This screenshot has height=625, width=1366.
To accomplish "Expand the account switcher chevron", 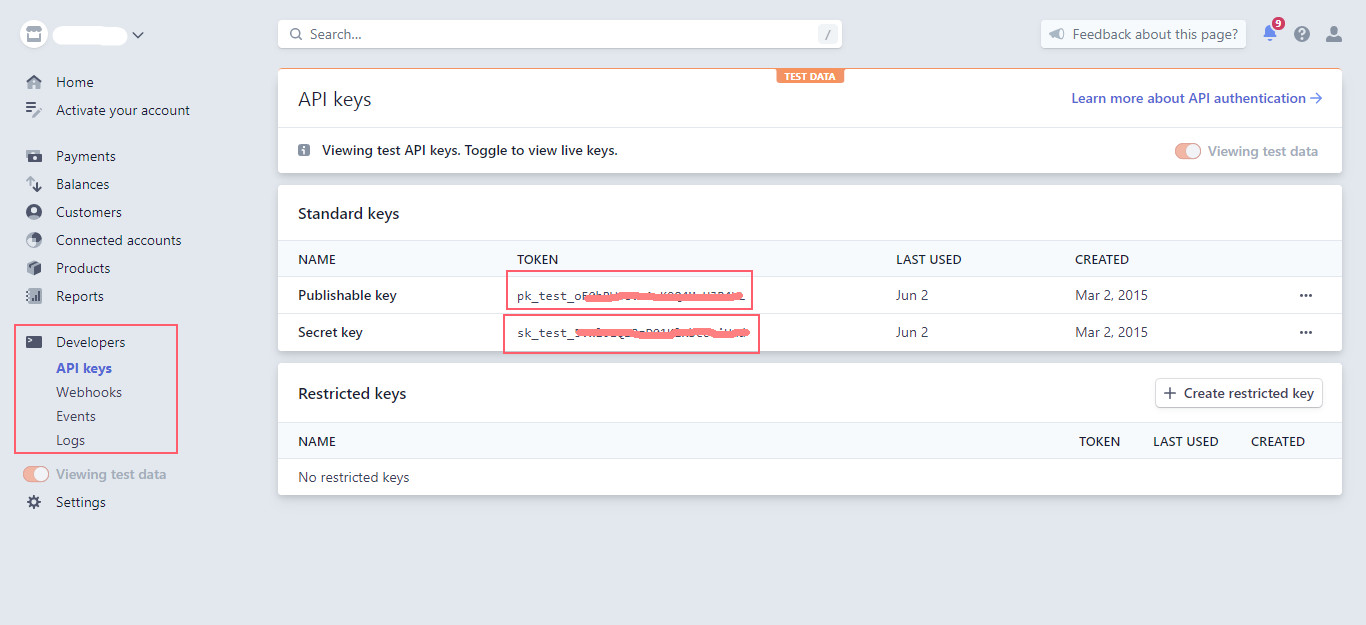I will pyautogui.click(x=138, y=35).
